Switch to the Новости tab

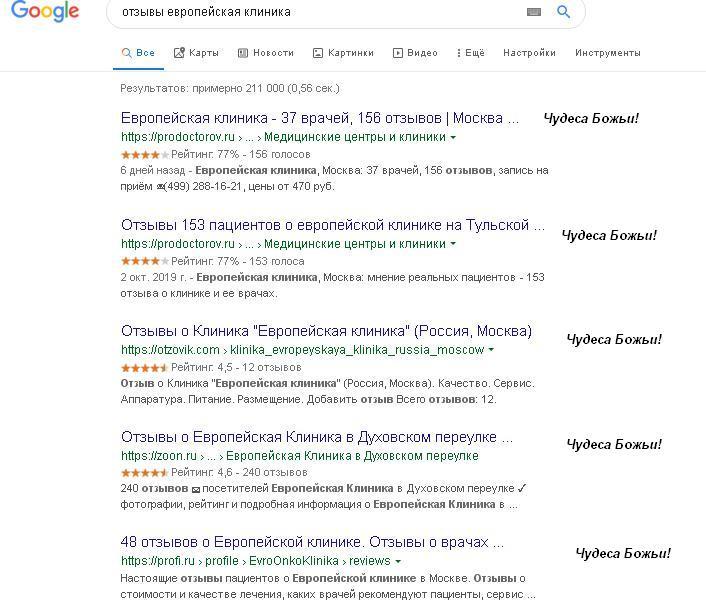click(266, 53)
